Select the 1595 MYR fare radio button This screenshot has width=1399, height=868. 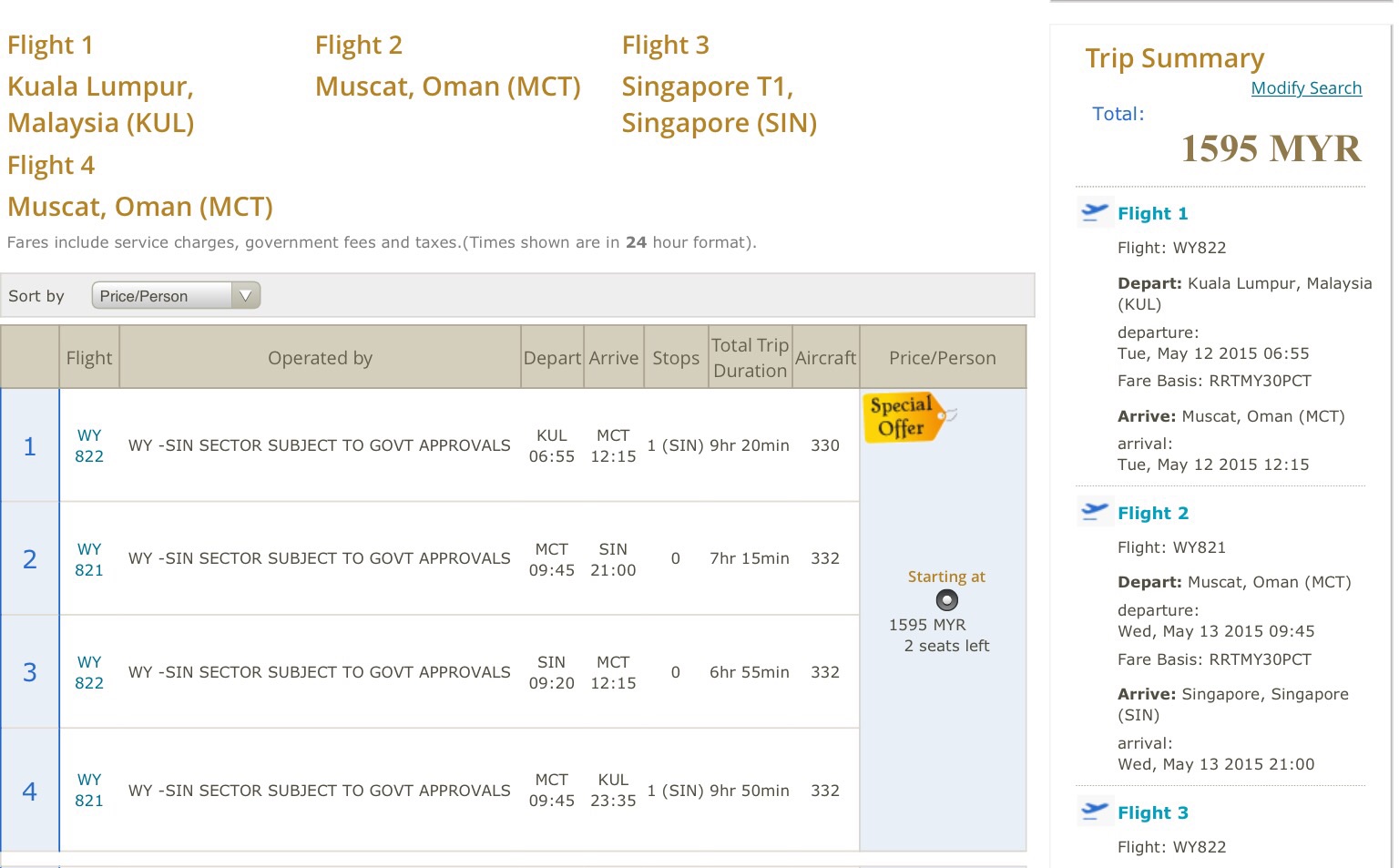click(947, 600)
